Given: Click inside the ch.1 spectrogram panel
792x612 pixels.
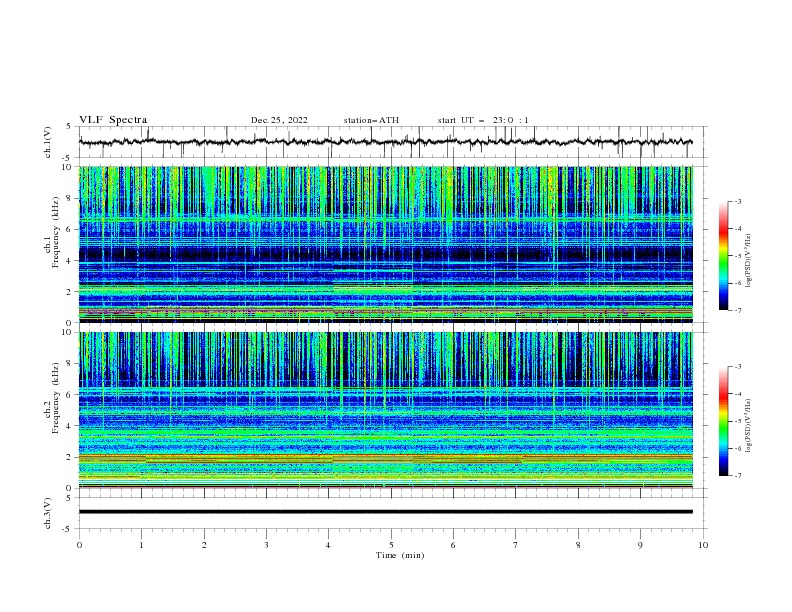Looking at the screenshot, I should 385,244.
